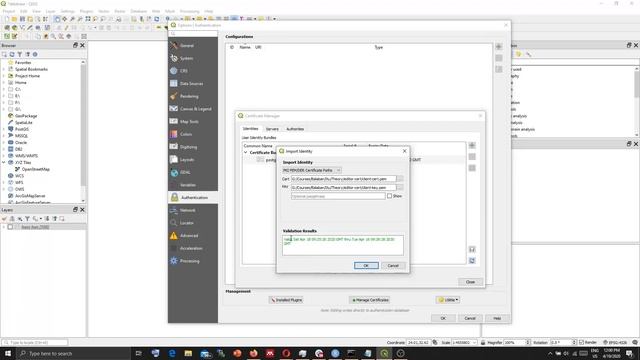640x360 pixels.
Task: Click Installed Plugins button
Action: point(286,300)
